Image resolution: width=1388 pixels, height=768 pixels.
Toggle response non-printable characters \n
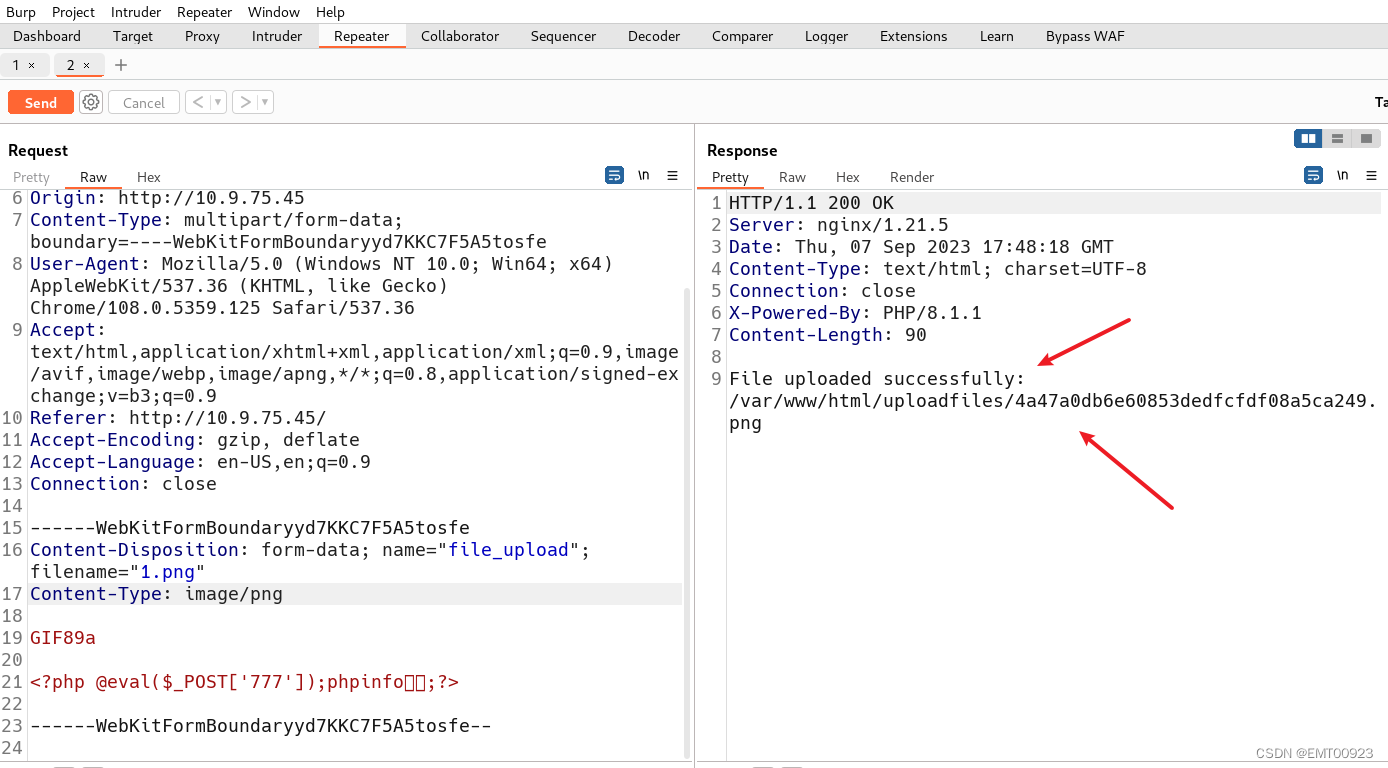[x=1342, y=175]
